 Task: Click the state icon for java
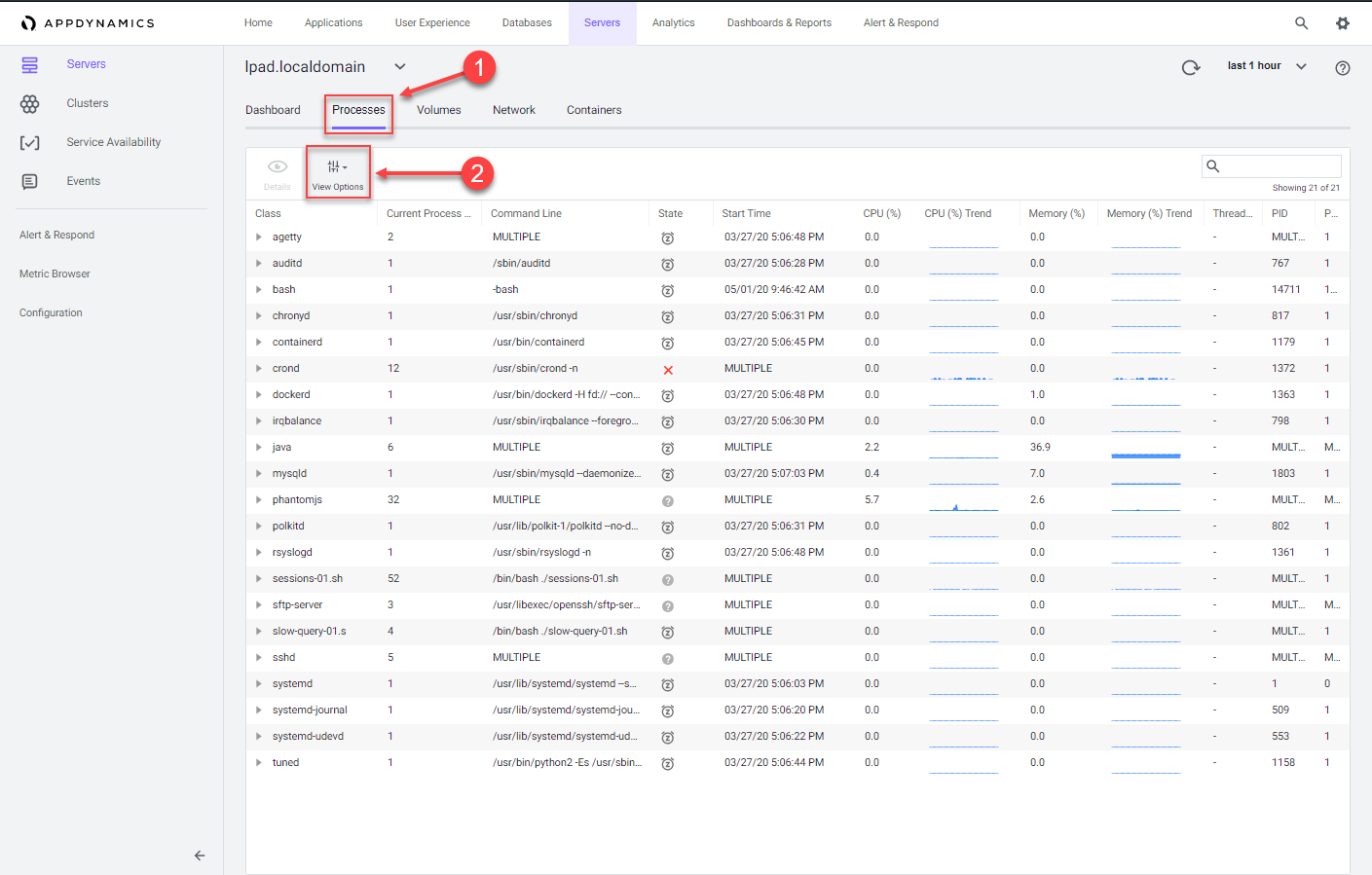point(668,449)
